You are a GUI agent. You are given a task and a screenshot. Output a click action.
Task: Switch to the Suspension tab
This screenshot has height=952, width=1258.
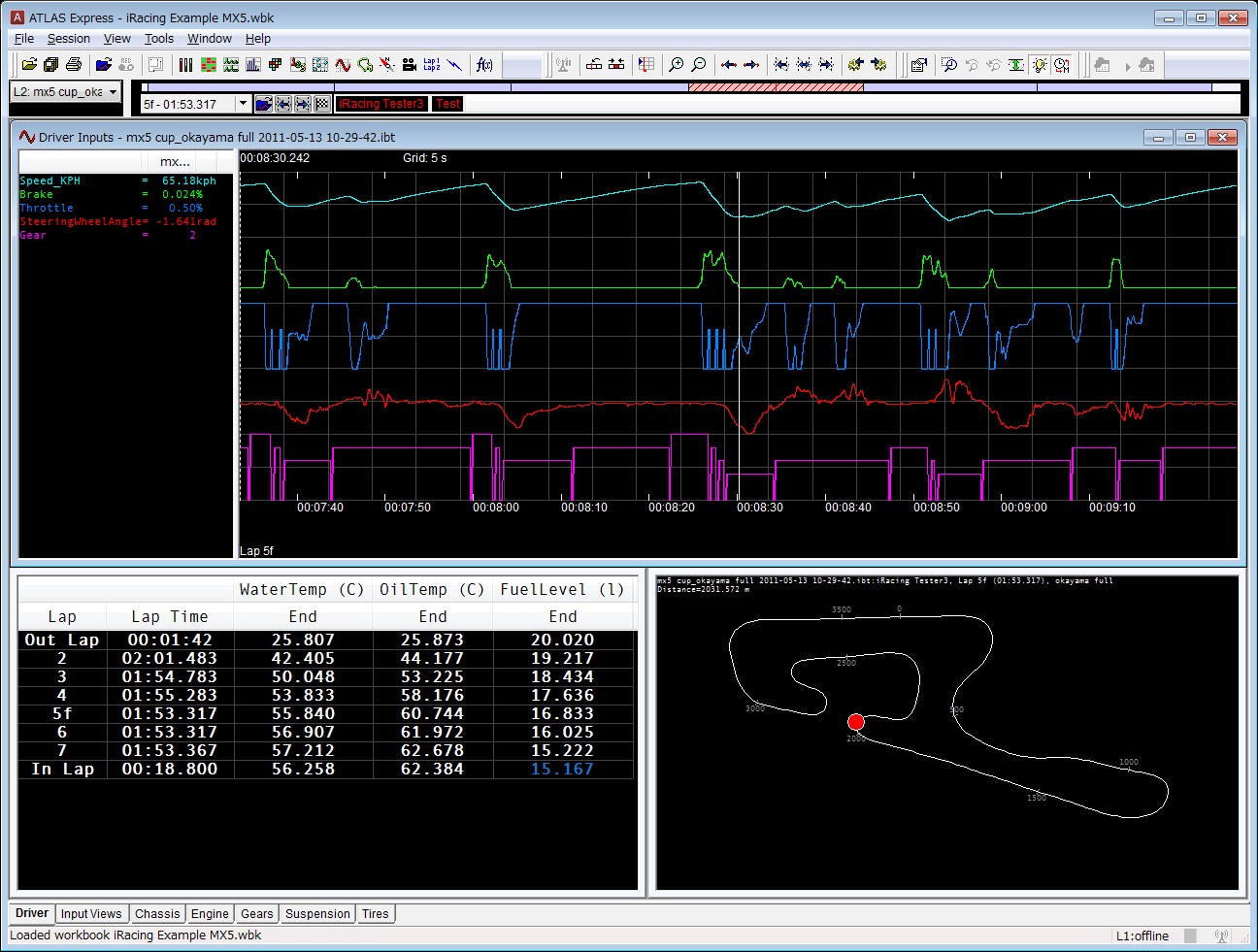point(317,914)
